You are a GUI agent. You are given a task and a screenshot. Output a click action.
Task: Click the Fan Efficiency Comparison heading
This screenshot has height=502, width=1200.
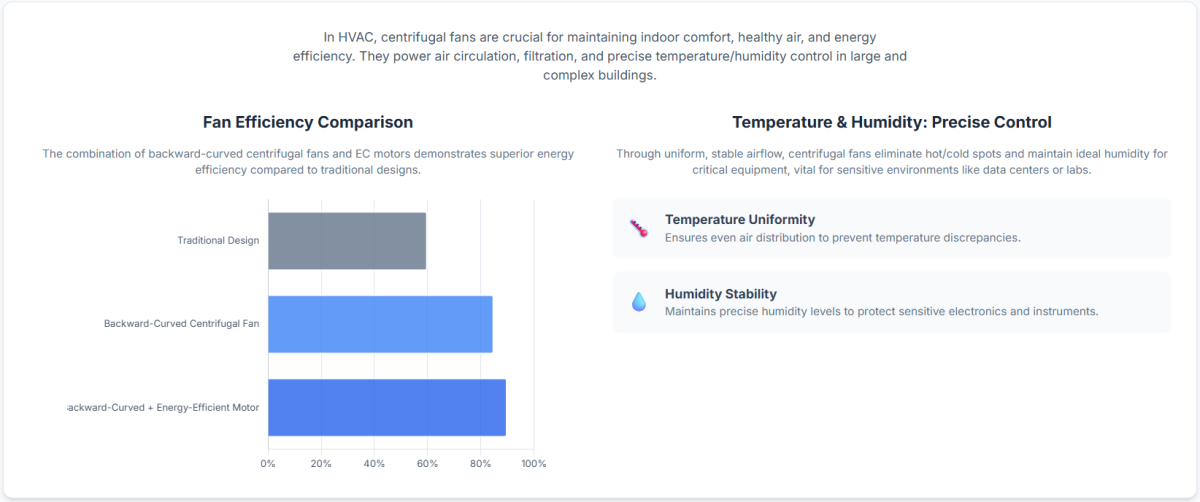coord(308,122)
